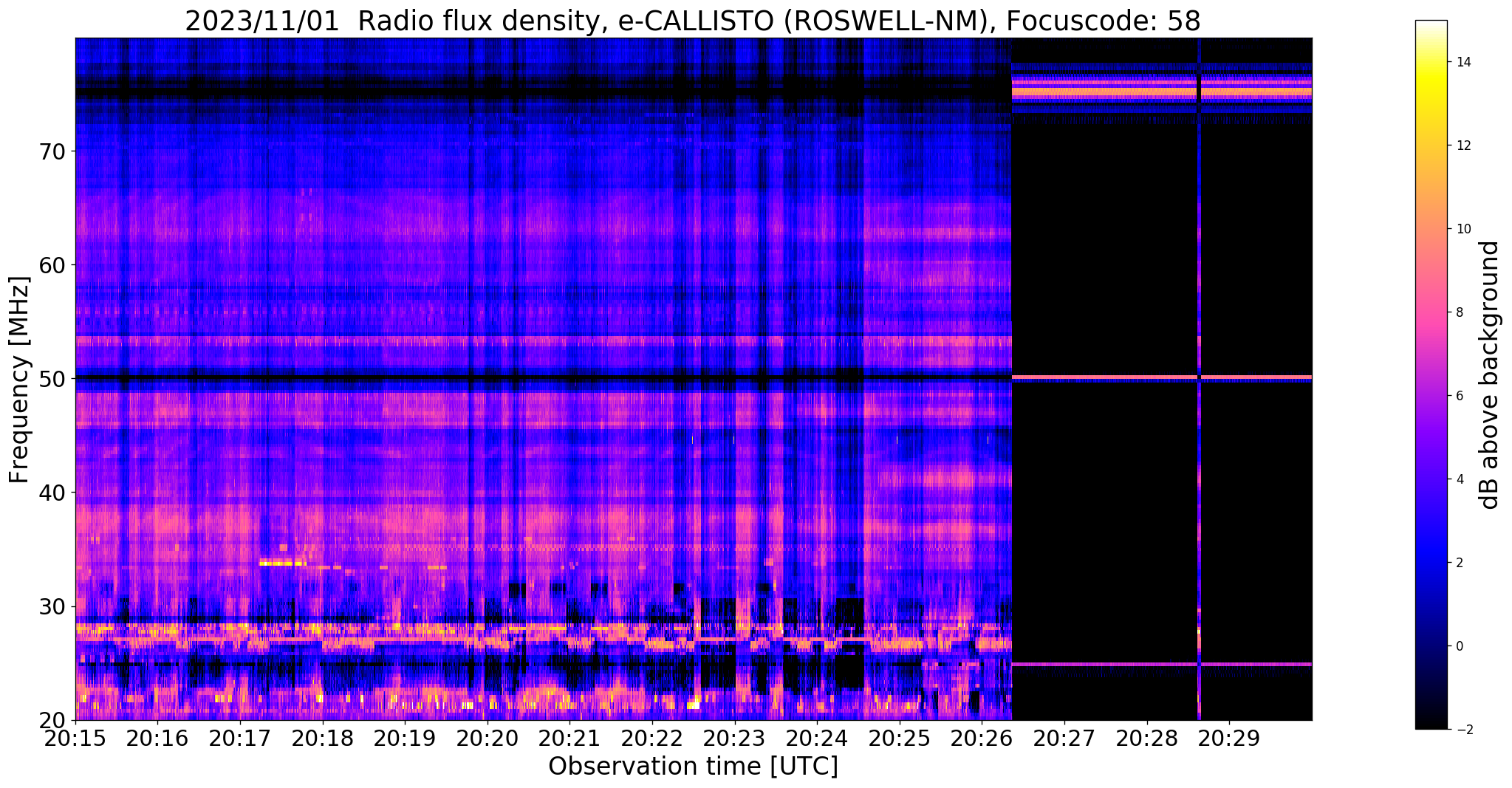This screenshot has width=1512, height=788.
Task: Click the 'Observation time [UTC]' axis label
Action: pyautogui.click(x=693, y=767)
